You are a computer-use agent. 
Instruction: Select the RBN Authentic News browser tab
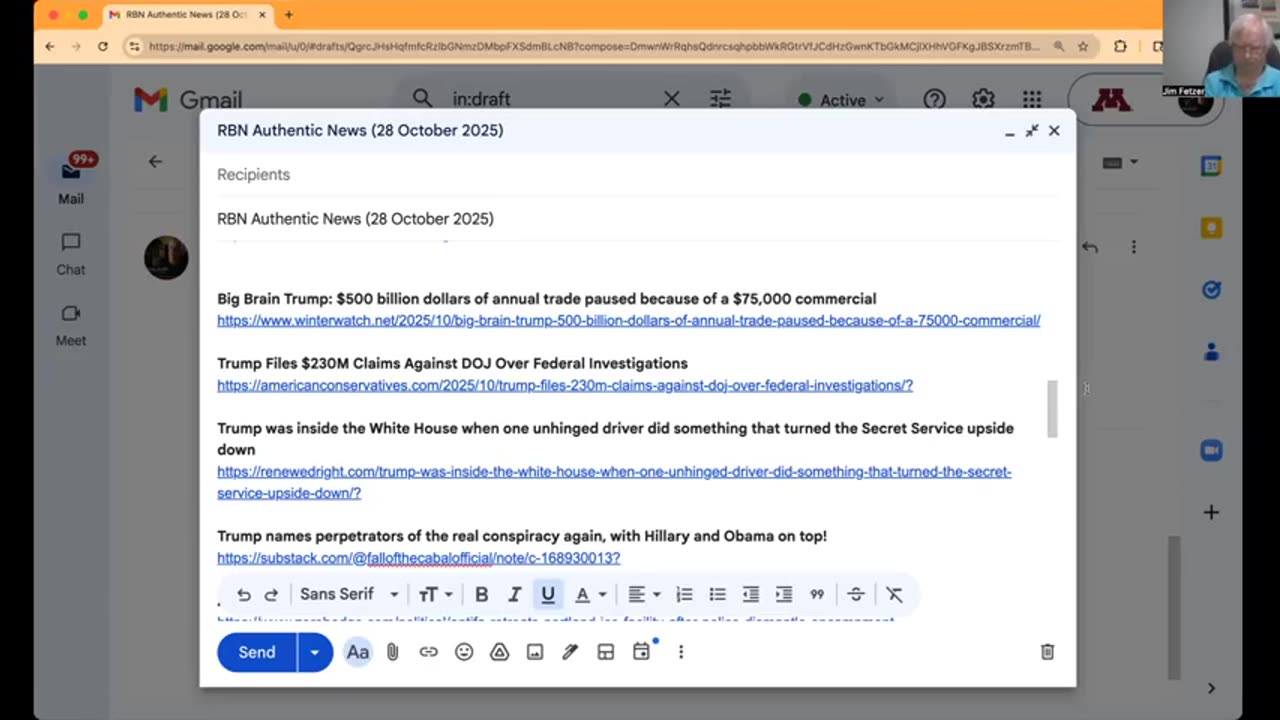pyautogui.click(x=187, y=15)
